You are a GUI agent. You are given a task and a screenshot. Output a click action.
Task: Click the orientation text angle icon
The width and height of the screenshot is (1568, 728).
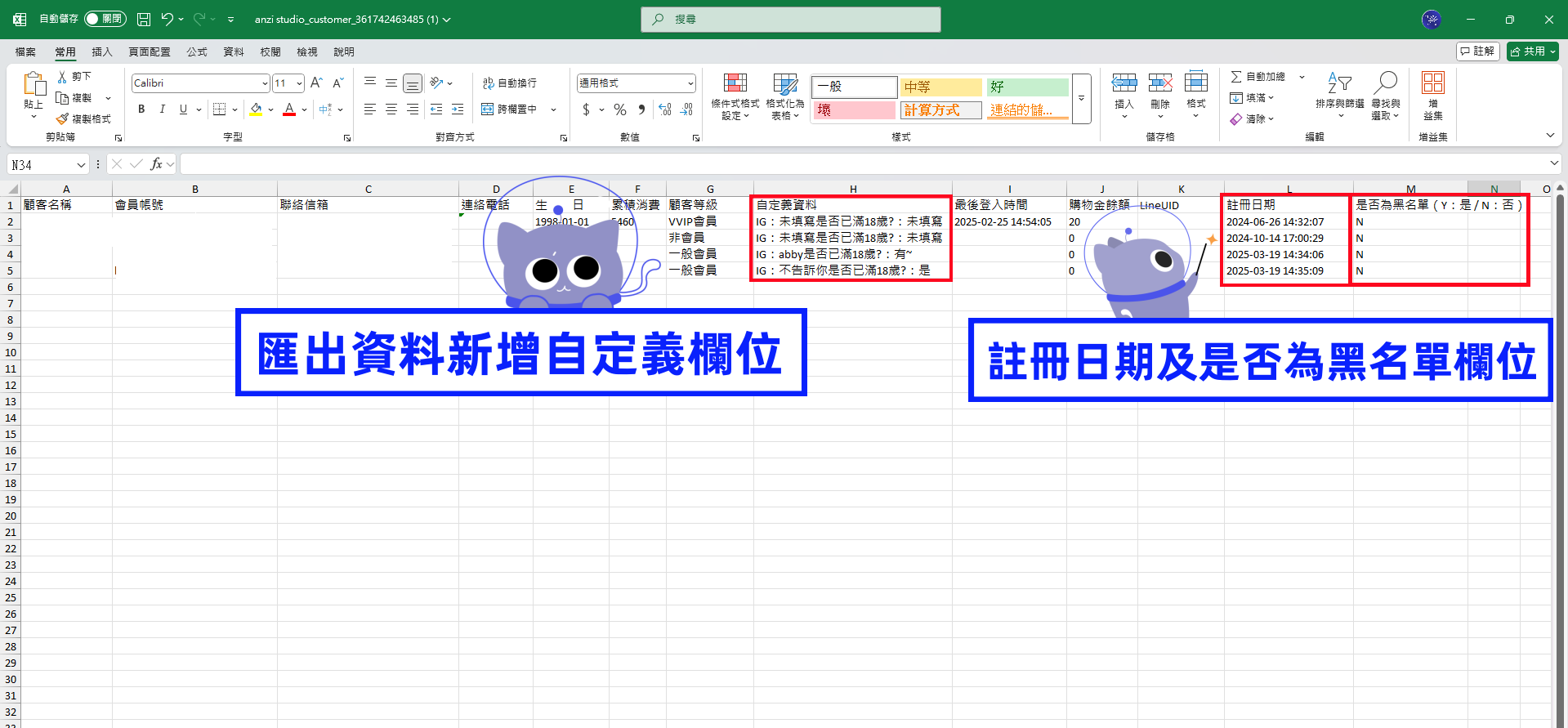click(x=437, y=83)
